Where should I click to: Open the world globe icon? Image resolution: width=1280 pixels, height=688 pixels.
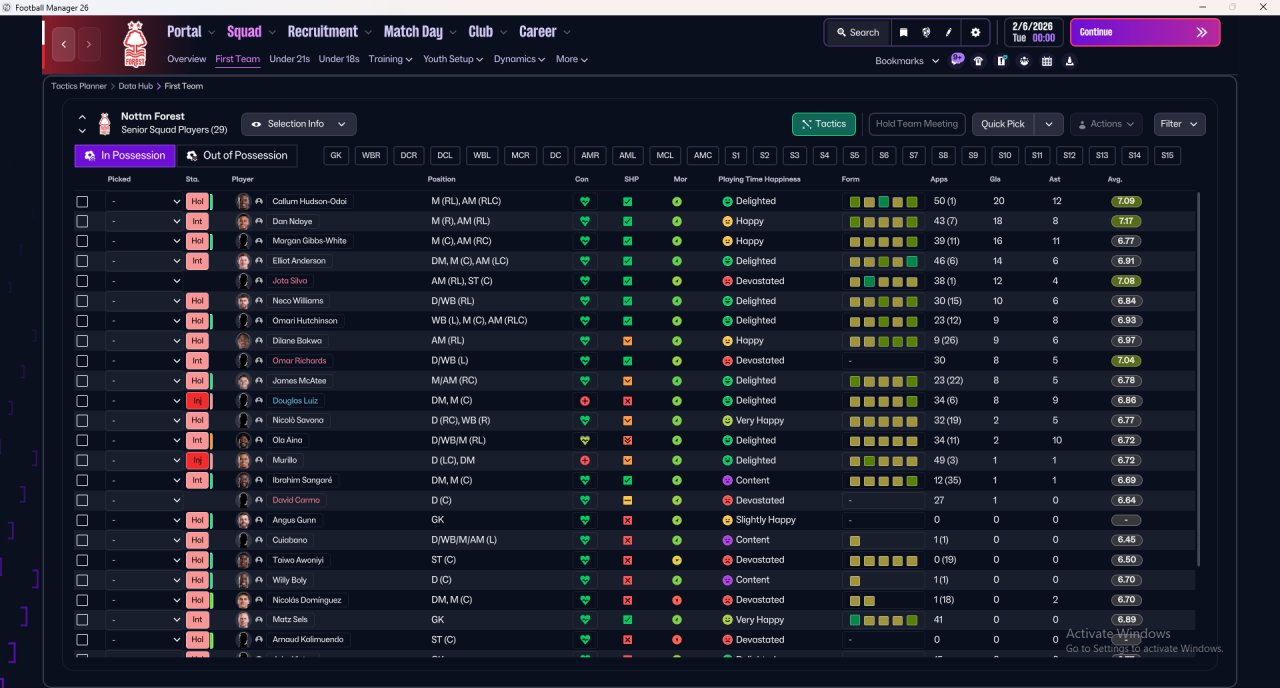pyautogui.click(x=927, y=32)
